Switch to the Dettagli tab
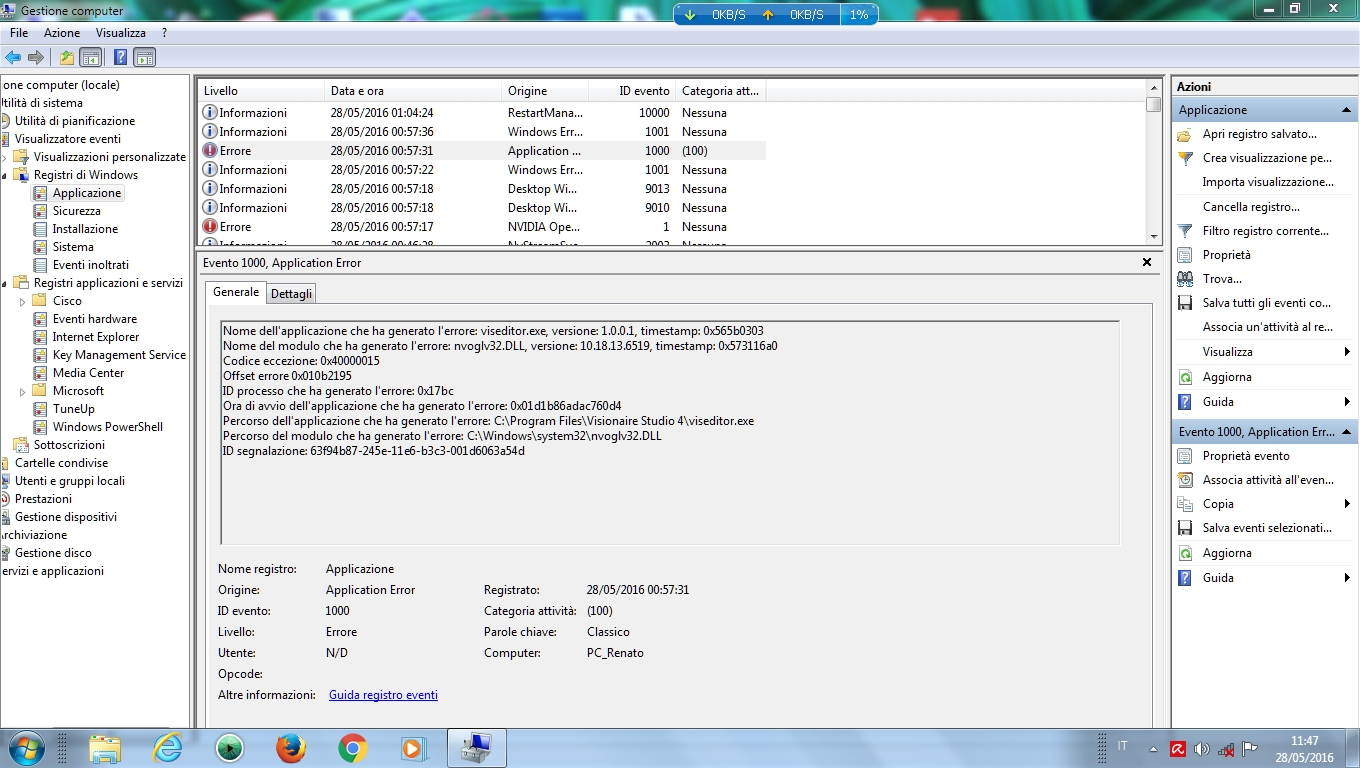The height and width of the screenshot is (768, 1360). (x=292, y=293)
